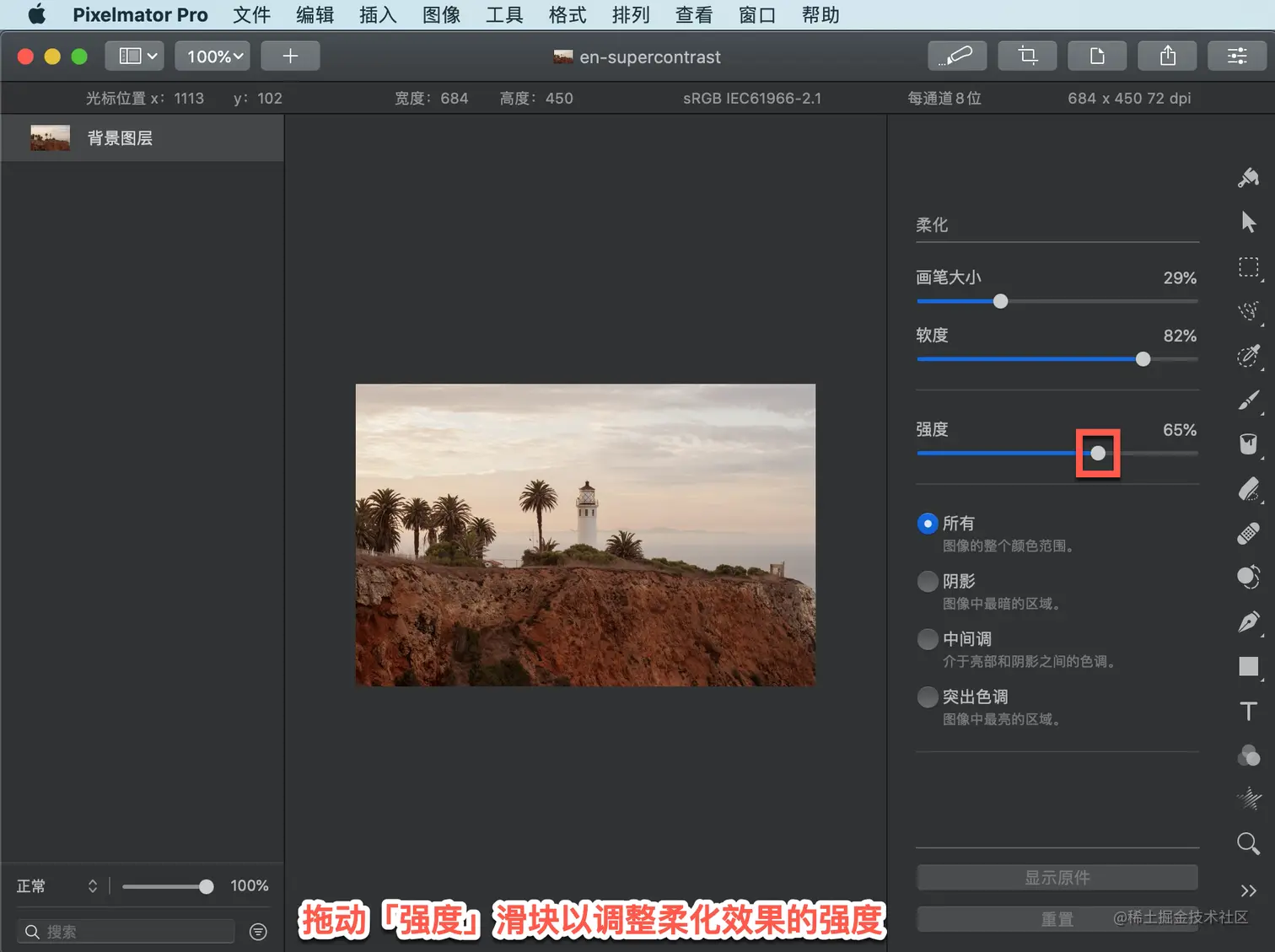
Task: Open the 插入 menu
Action: tap(378, 15)
